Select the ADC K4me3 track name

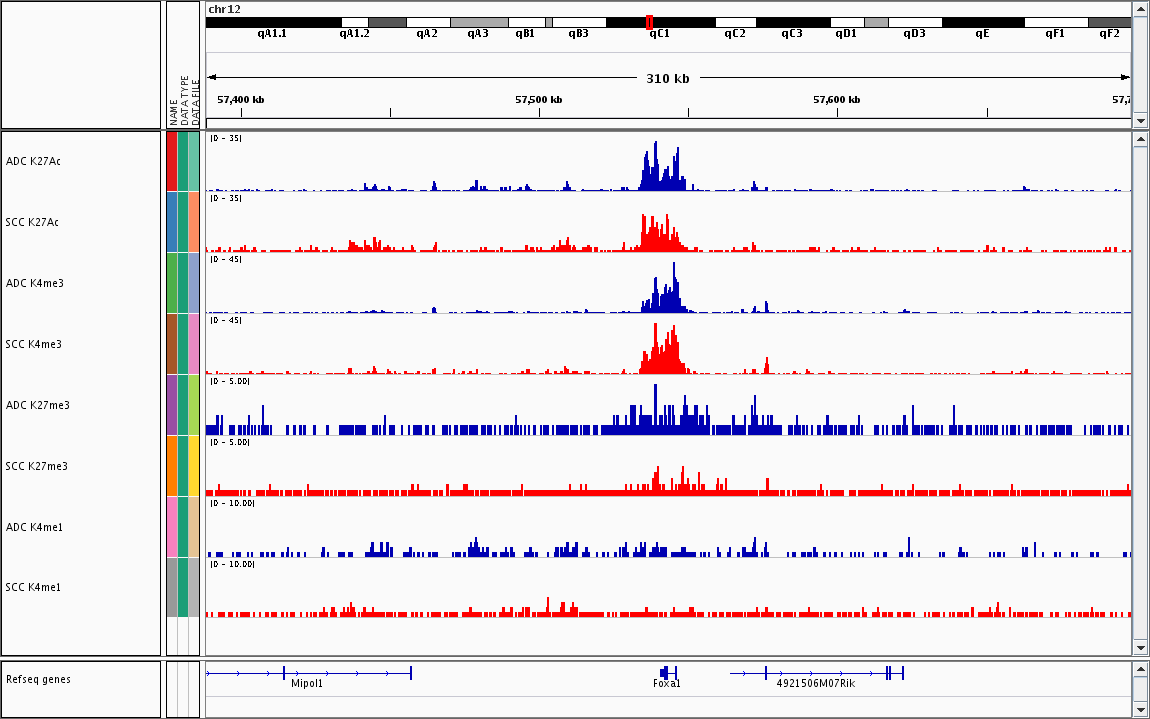point(40,283)
